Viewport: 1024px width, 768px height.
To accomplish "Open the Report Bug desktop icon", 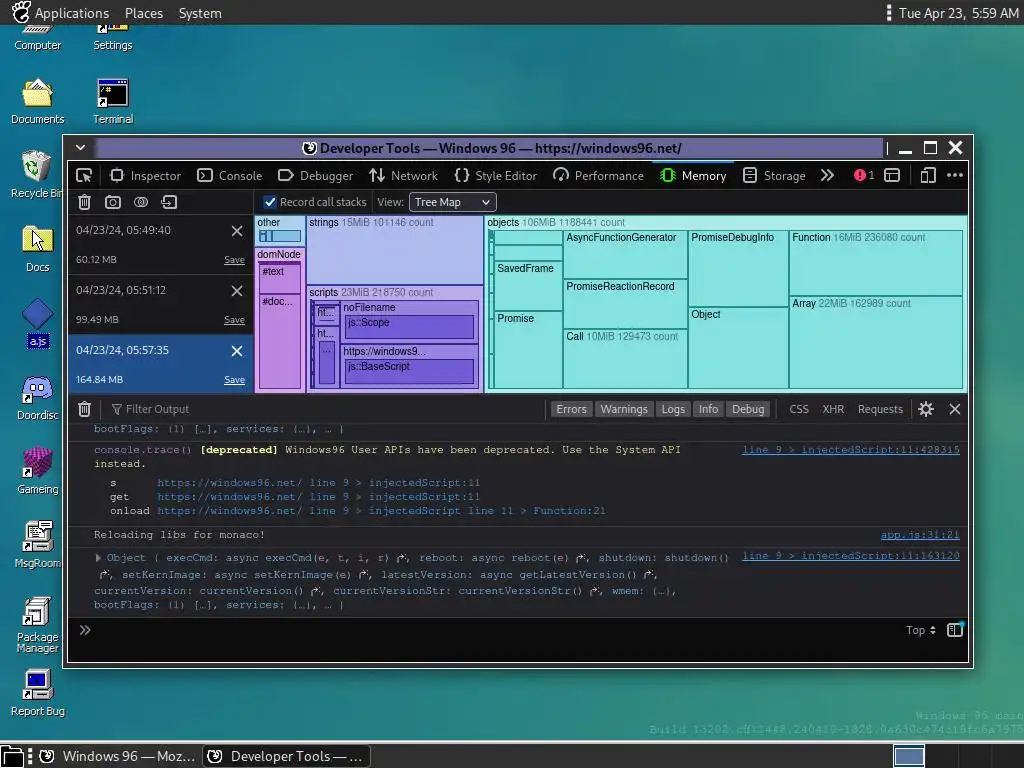I will point(37,694).
